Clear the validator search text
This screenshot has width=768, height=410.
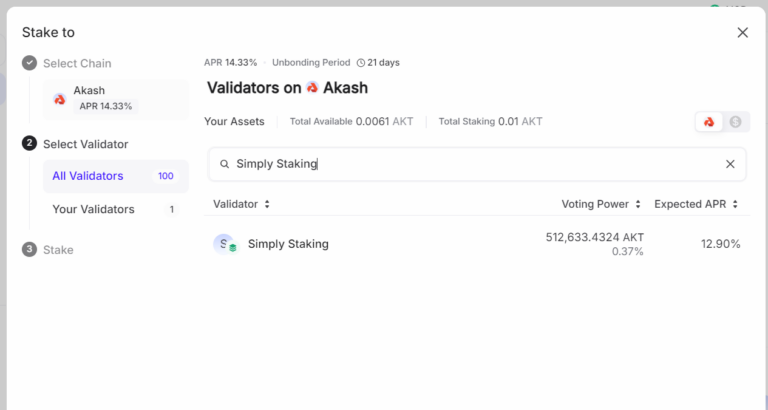click(730, 164)
